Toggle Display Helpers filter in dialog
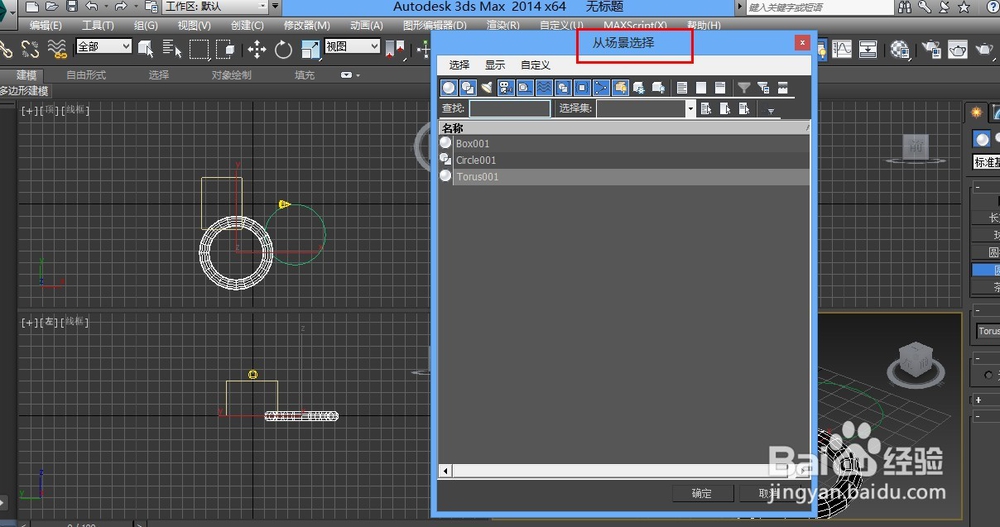 525,87
